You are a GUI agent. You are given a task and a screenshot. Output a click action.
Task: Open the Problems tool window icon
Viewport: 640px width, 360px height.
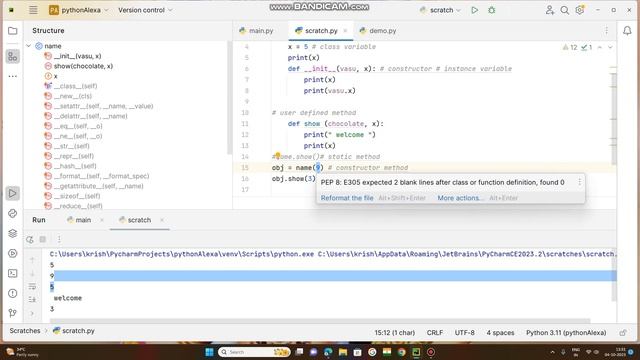(13, 293)
